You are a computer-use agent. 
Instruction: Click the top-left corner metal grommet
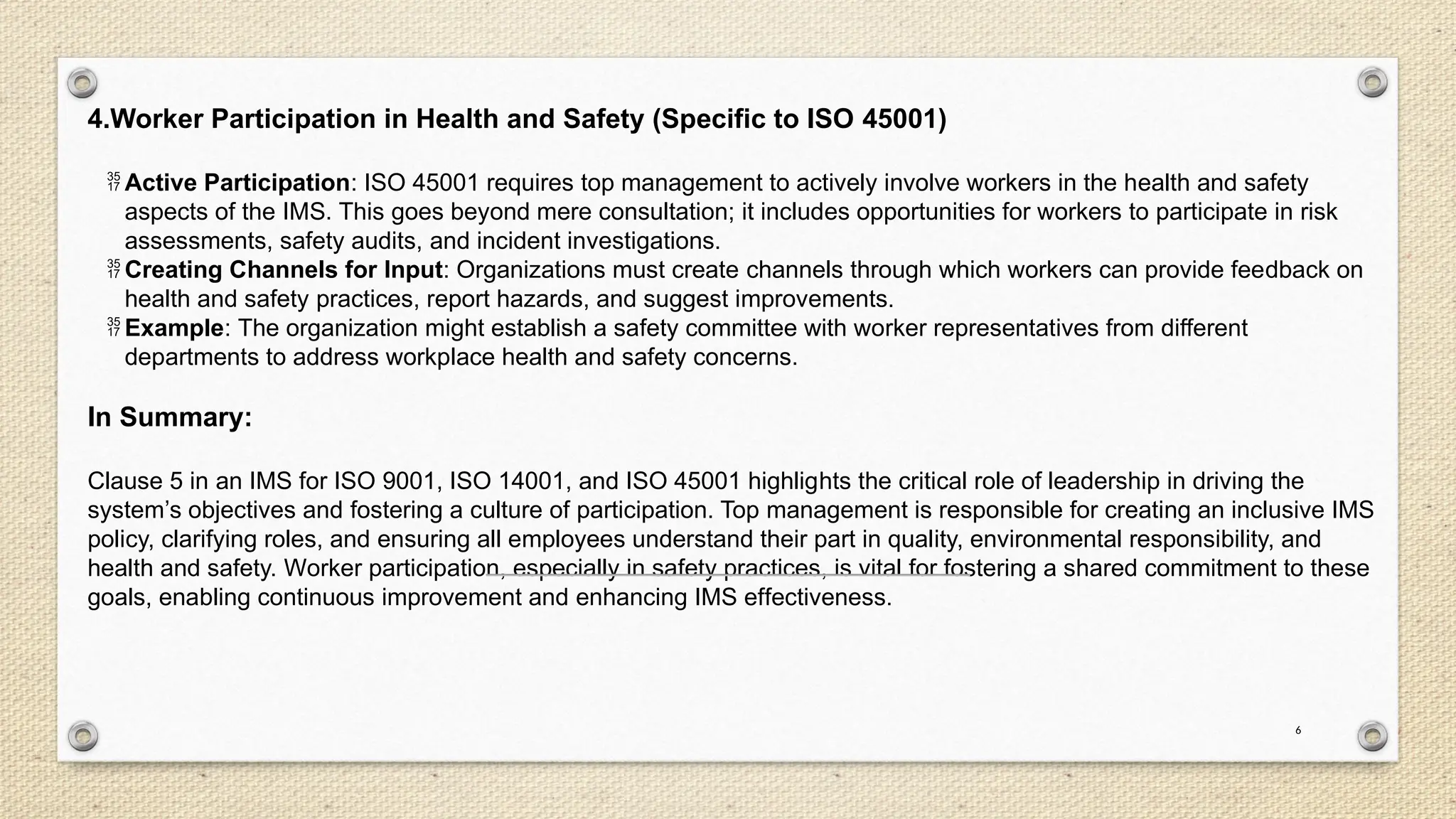pyautogui.click(x=82, y=84)
